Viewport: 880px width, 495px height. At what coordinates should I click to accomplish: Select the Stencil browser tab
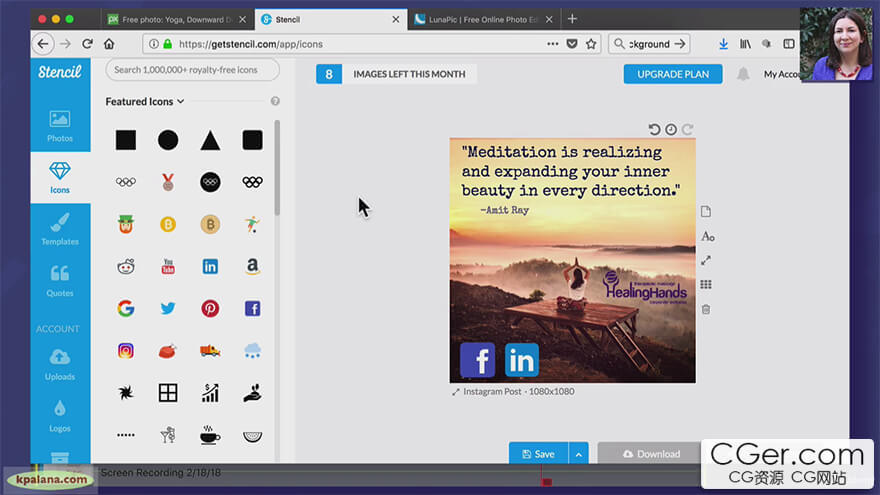pos(331,19)
